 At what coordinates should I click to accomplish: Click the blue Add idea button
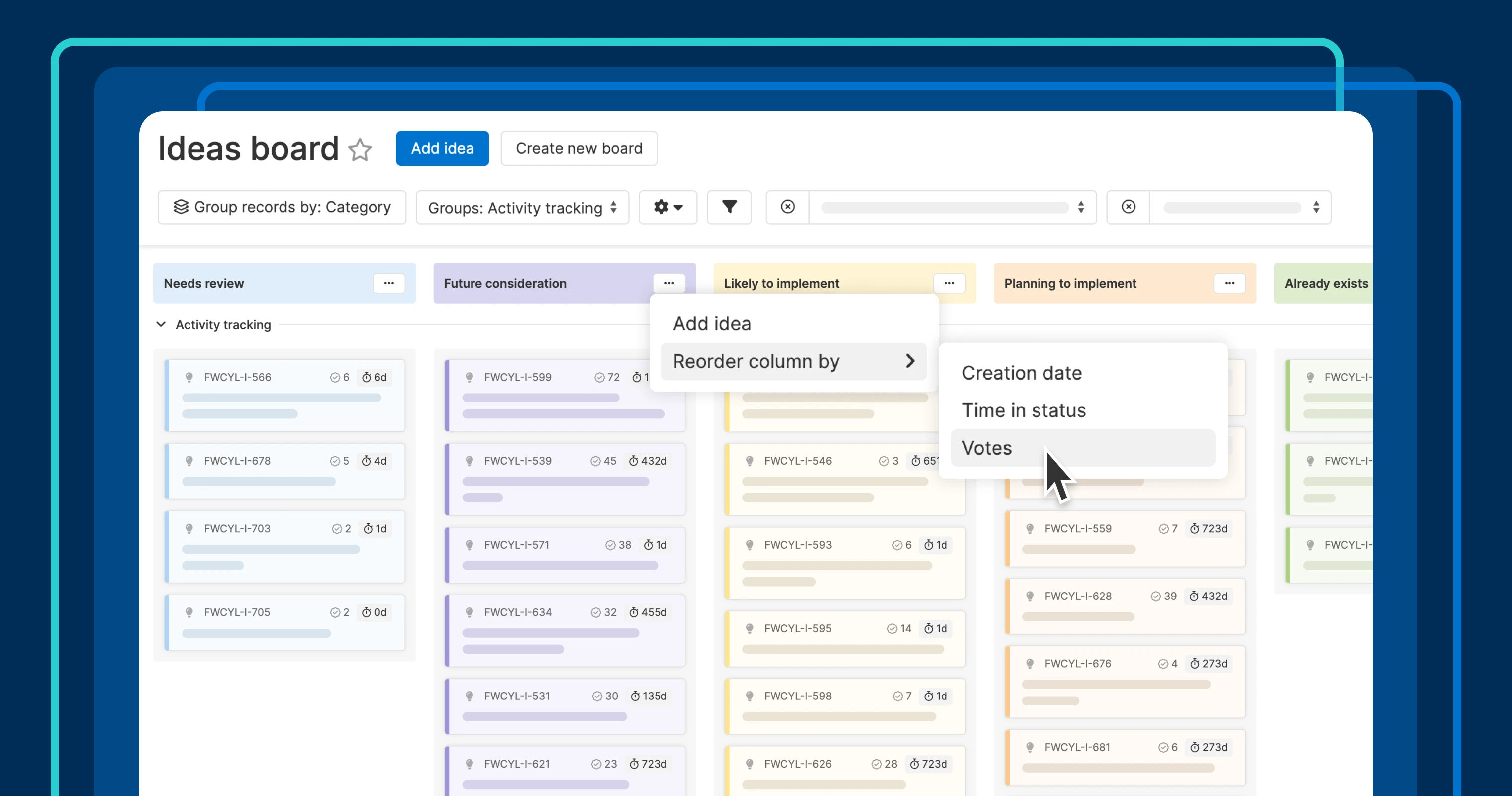(442, 149)
